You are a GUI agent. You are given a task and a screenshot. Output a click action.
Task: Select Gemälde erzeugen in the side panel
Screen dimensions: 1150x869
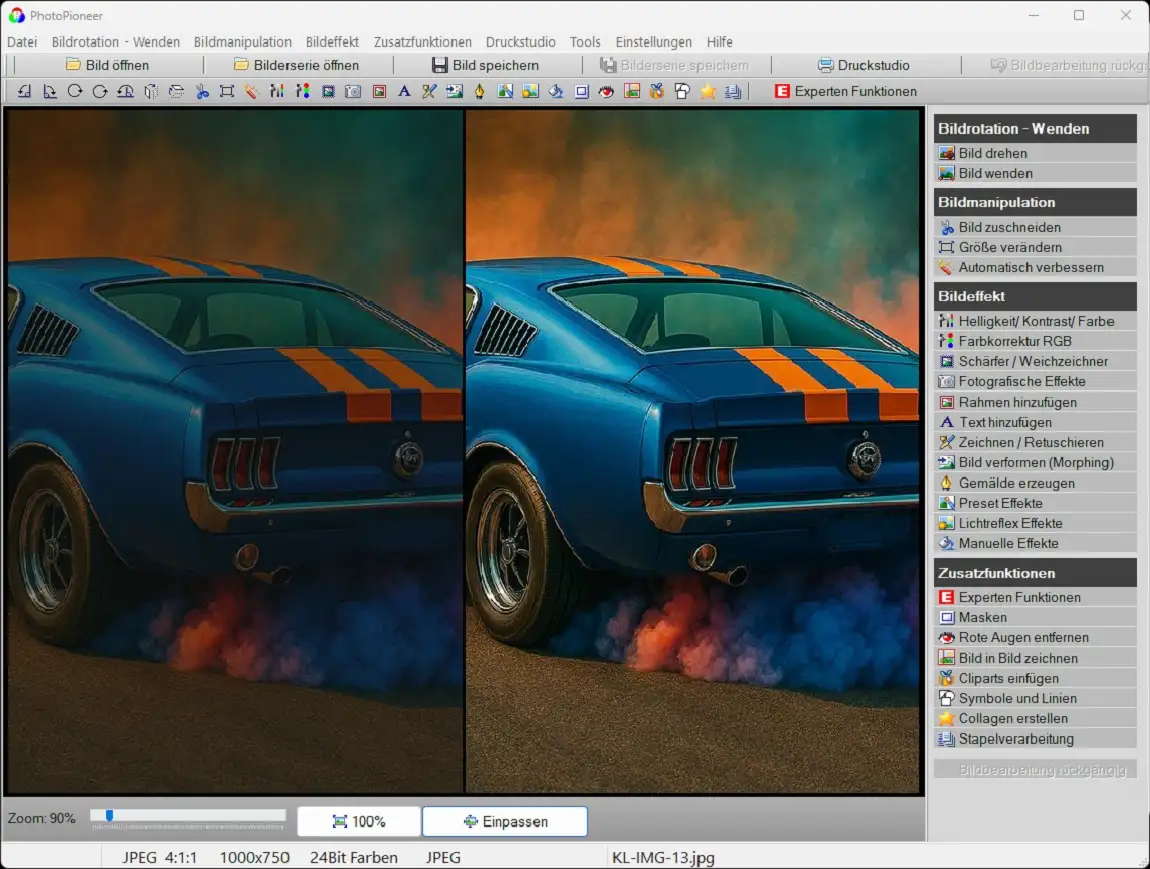(1016, 483)
